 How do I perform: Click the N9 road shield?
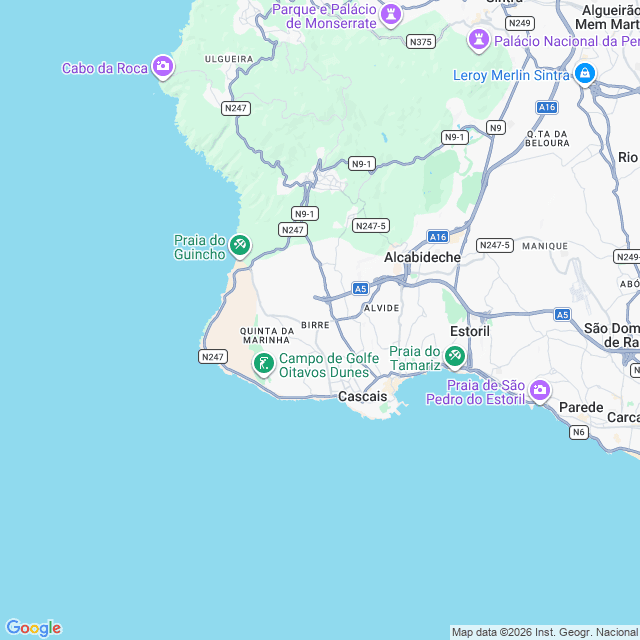point(496,128)
